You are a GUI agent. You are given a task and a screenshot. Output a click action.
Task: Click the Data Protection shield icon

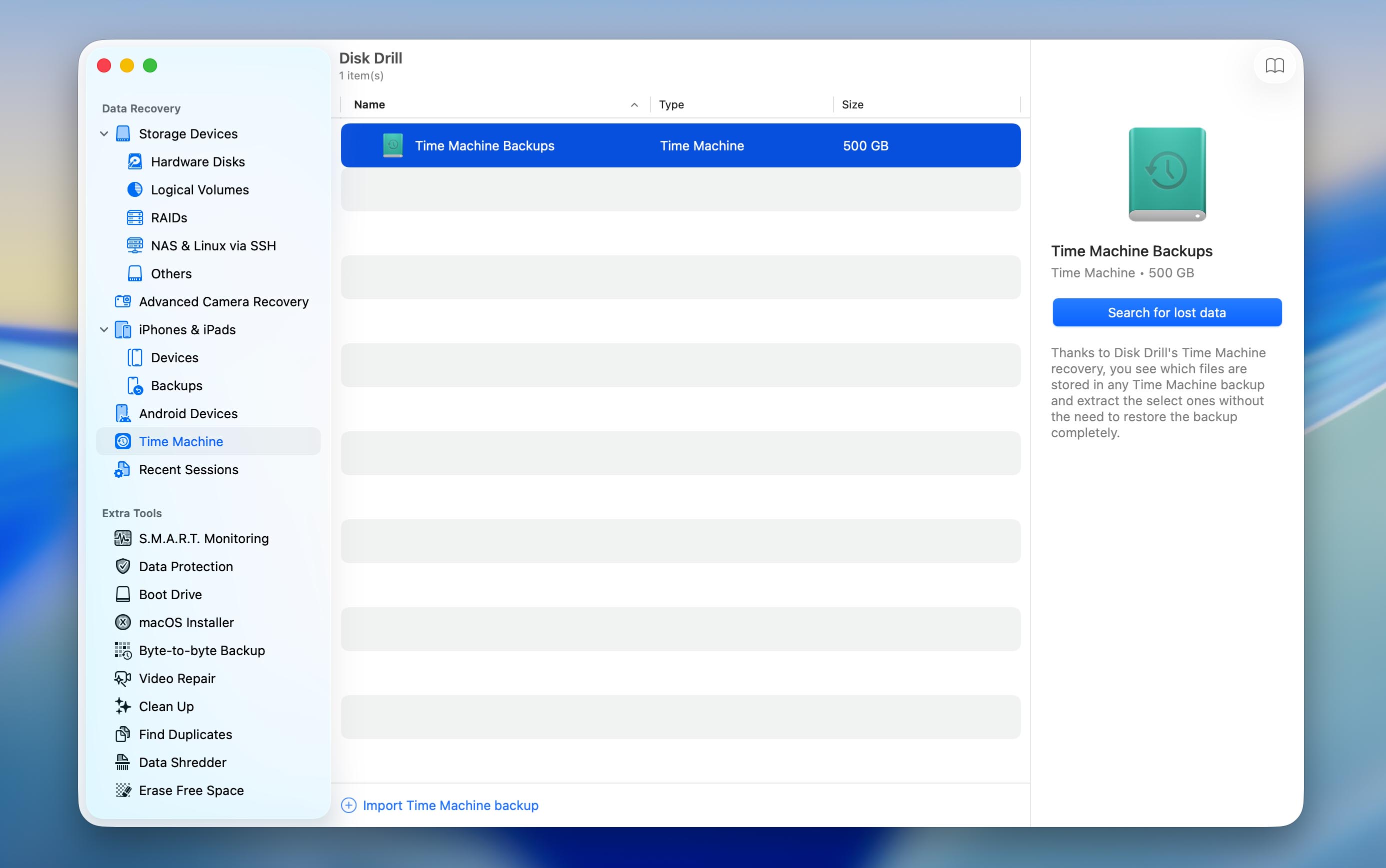pos(123,567)
